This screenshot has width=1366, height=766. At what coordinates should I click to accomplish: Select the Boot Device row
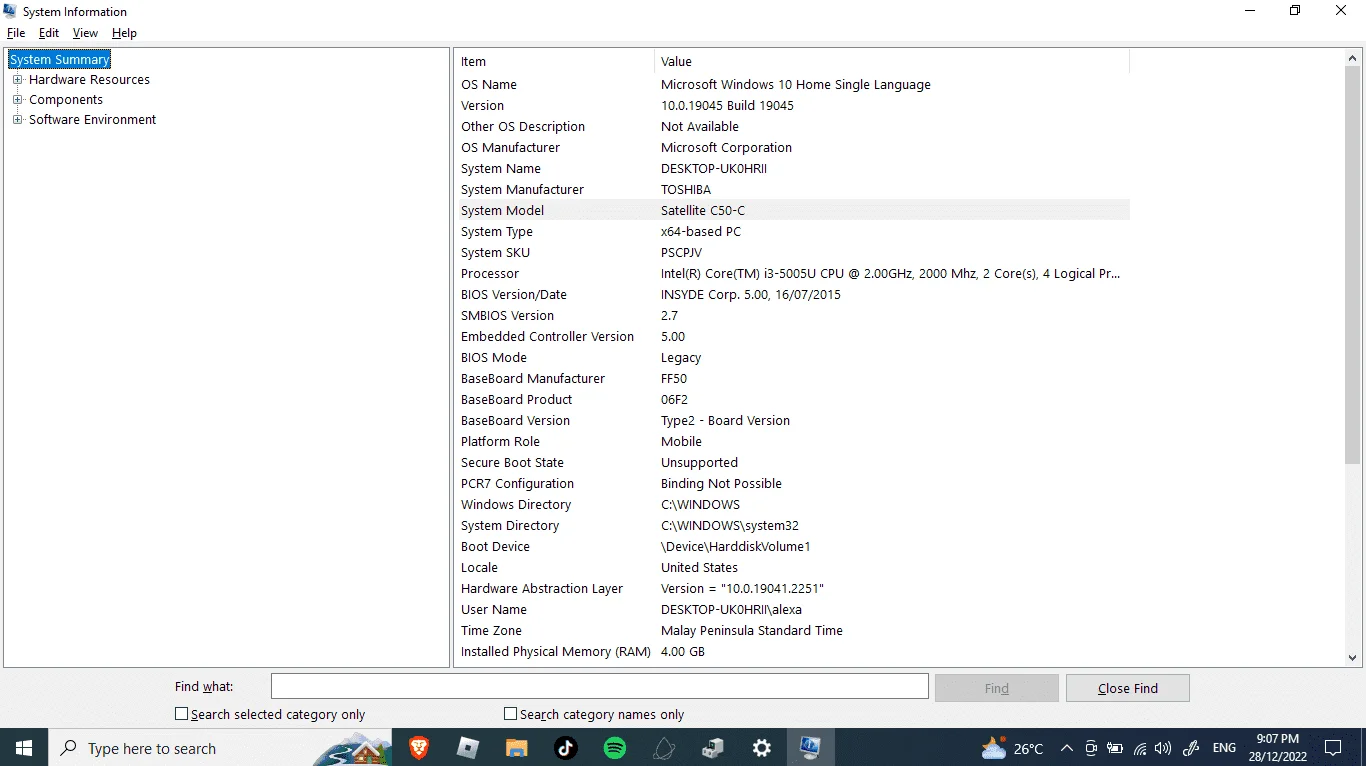(x=792, y=547)
